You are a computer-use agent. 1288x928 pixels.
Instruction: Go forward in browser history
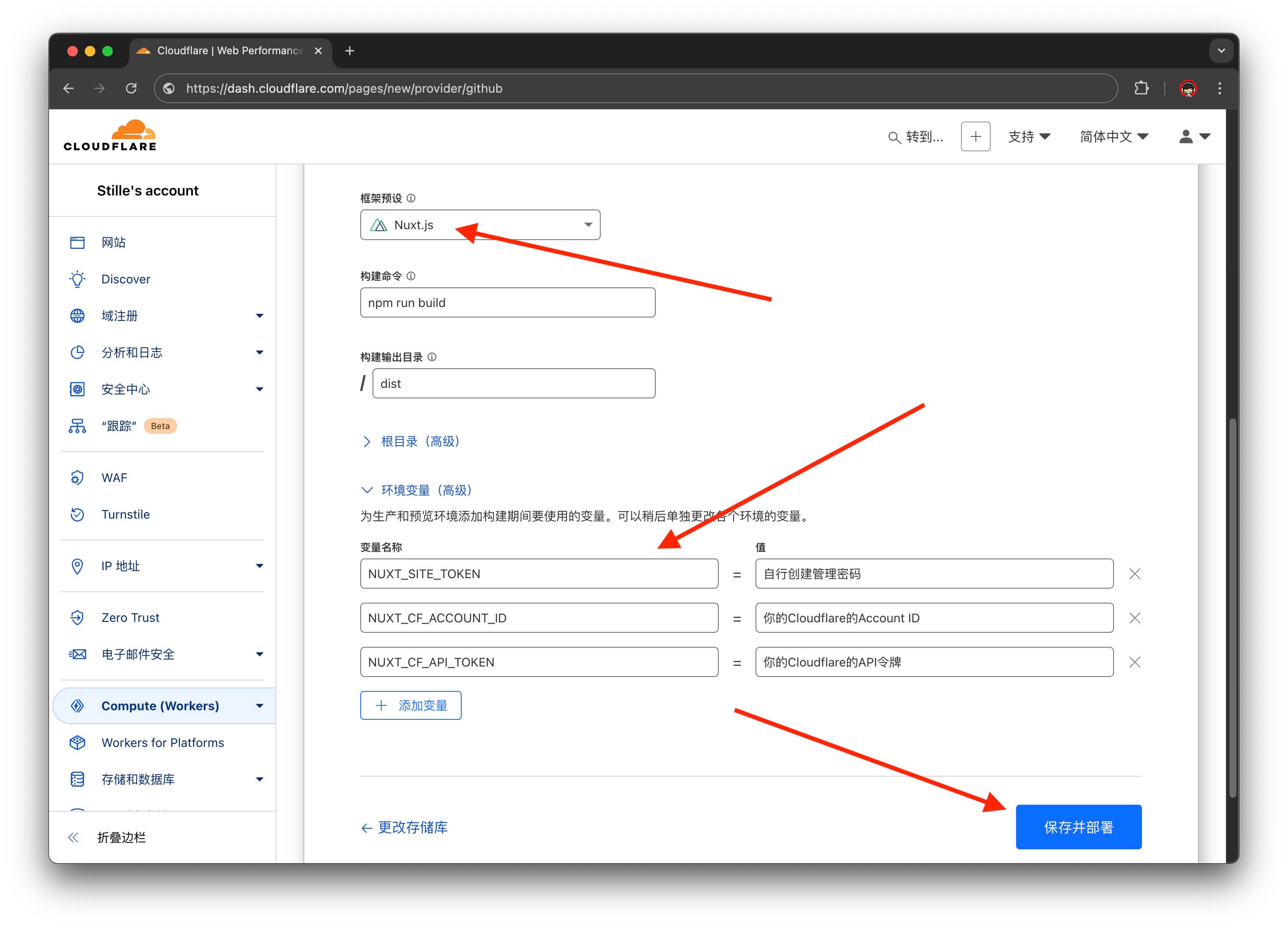[x=99, y=88]
